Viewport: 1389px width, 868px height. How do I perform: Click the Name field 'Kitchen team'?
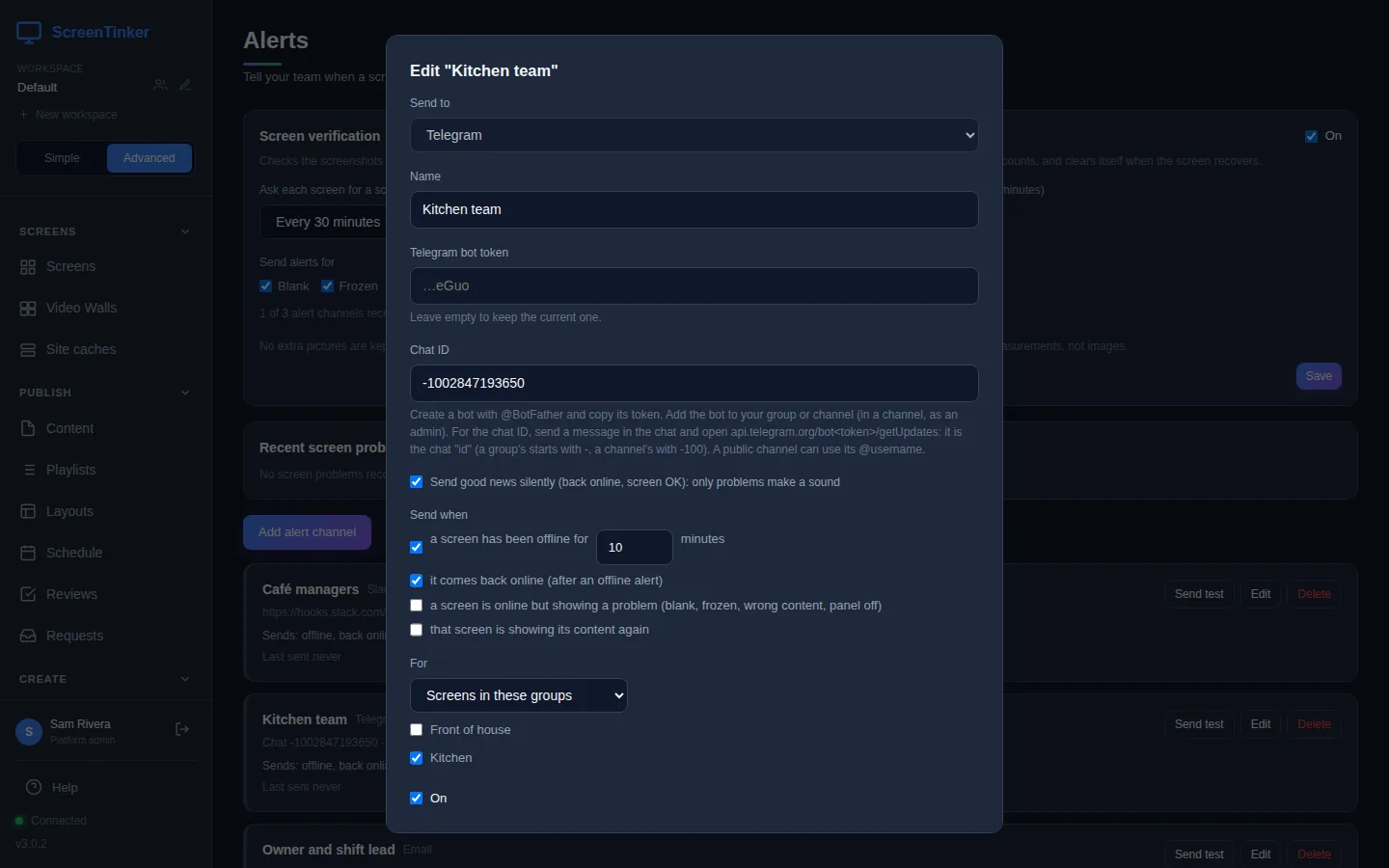pos(694,209)
